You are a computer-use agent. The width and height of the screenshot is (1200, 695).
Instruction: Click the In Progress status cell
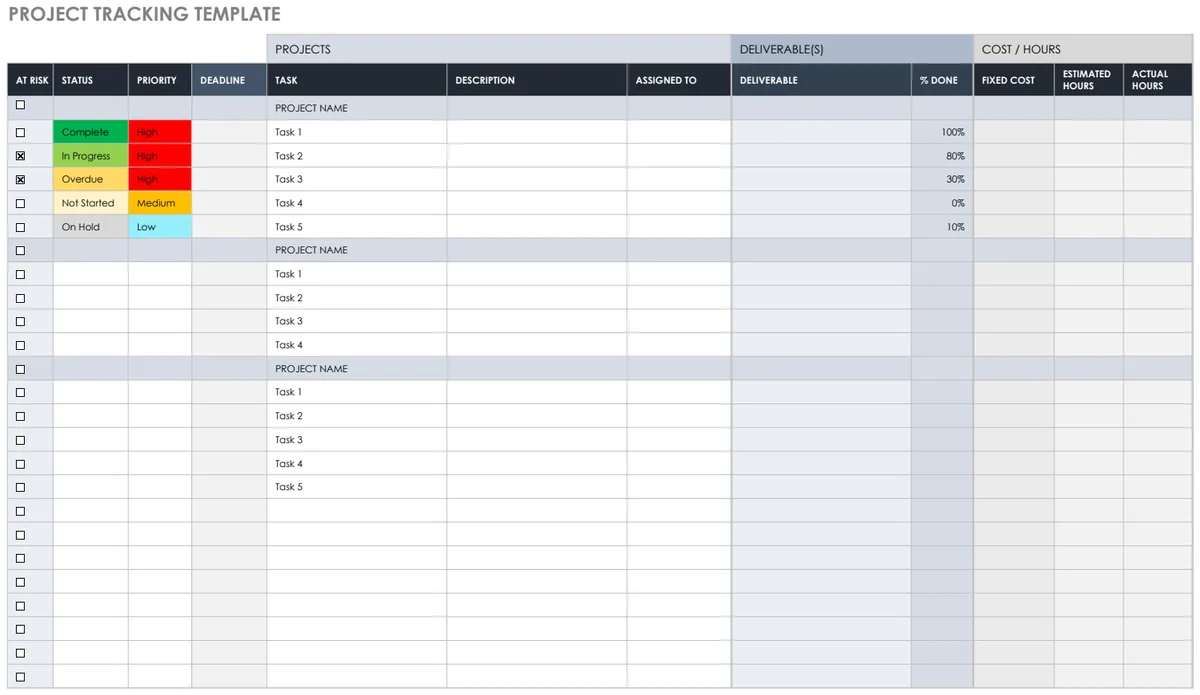(91, 156)
